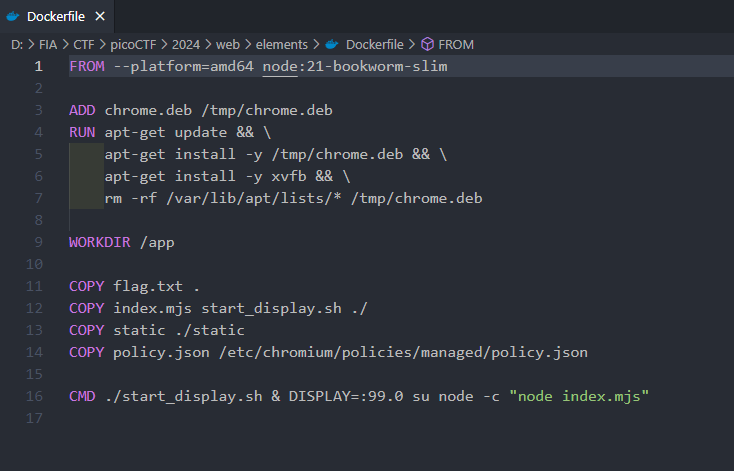The image size is (734, 471).
Task: Click start_display.sh on COPY line 12
Action: 272,309
